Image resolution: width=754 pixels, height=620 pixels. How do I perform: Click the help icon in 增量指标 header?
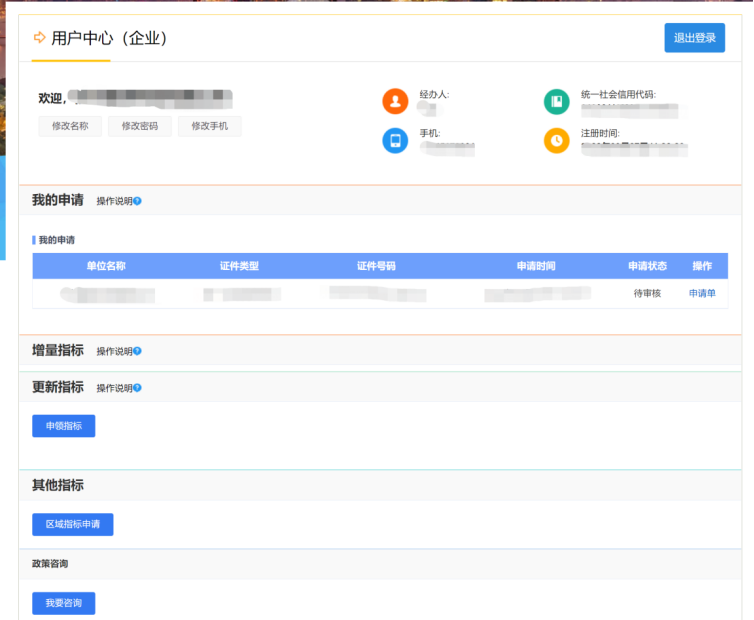137,351
